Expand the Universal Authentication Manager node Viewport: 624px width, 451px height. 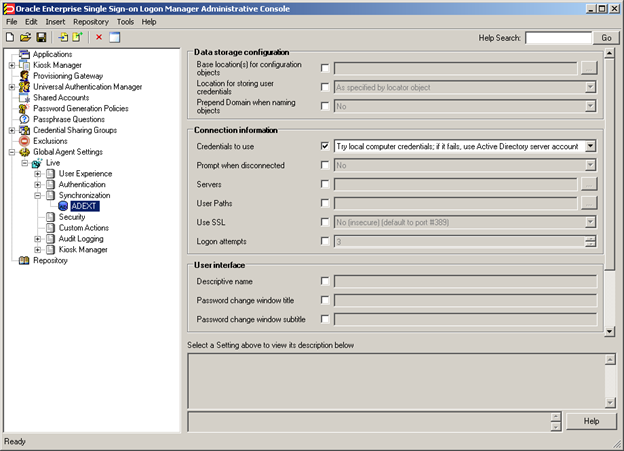[12, 87]
